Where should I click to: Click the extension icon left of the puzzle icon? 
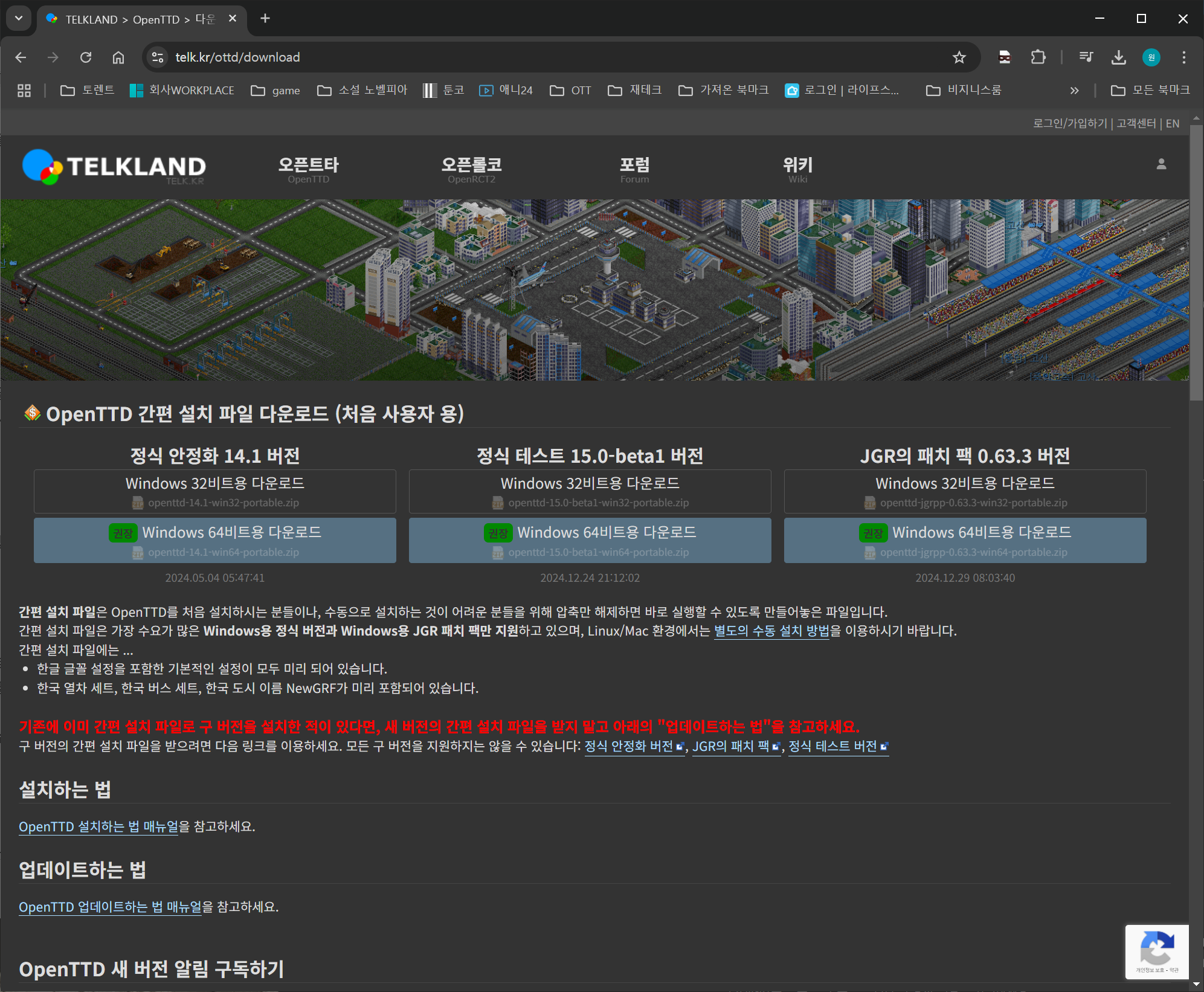[1005, 57]
